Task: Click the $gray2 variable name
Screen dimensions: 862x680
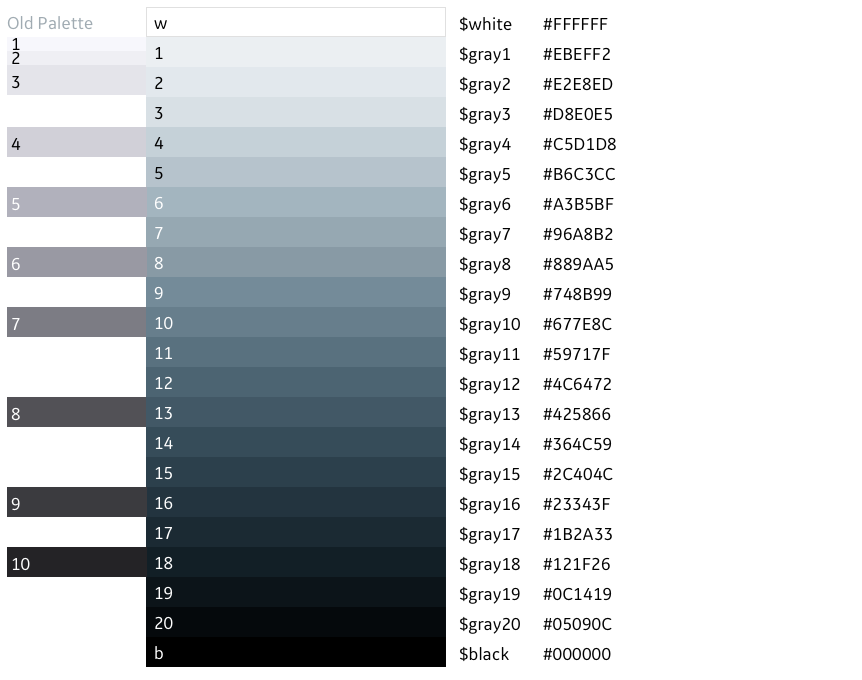Action: pos(485,84)
